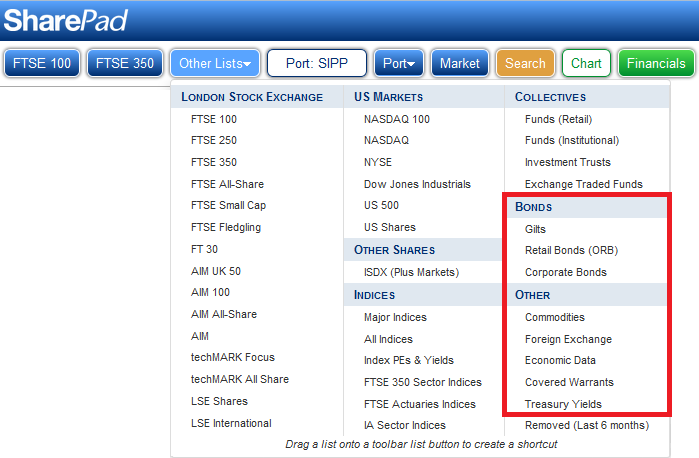Viewport: 699px width, 458px height.
Task: Open the Search tool
Action: click(x=525, y=63)
